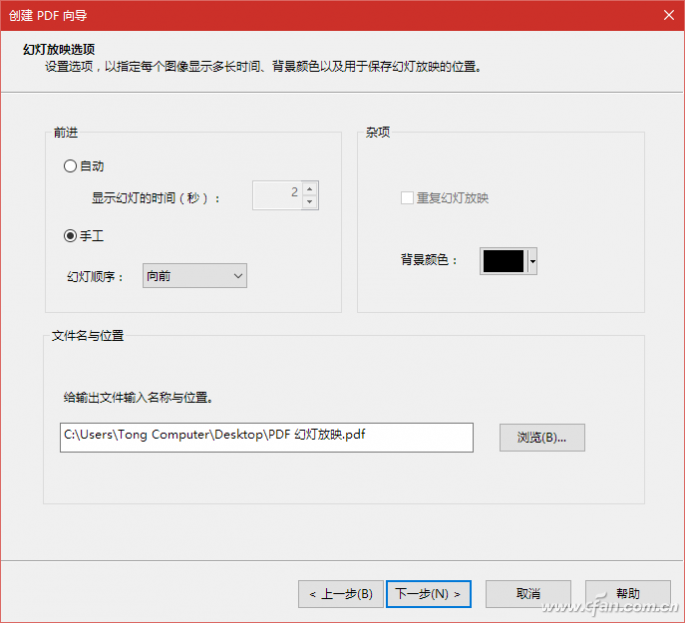Open the background color dropdown arrow
The width and height of the screenshot is (685, 623).
point(533,261)
